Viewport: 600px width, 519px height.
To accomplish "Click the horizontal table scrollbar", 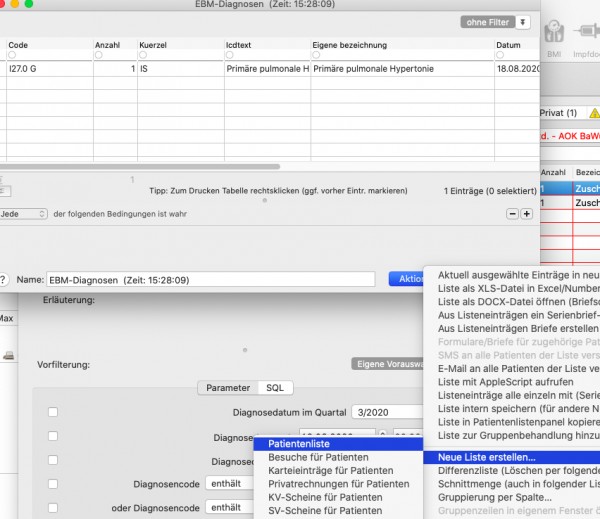I will (x=140, y=166).
